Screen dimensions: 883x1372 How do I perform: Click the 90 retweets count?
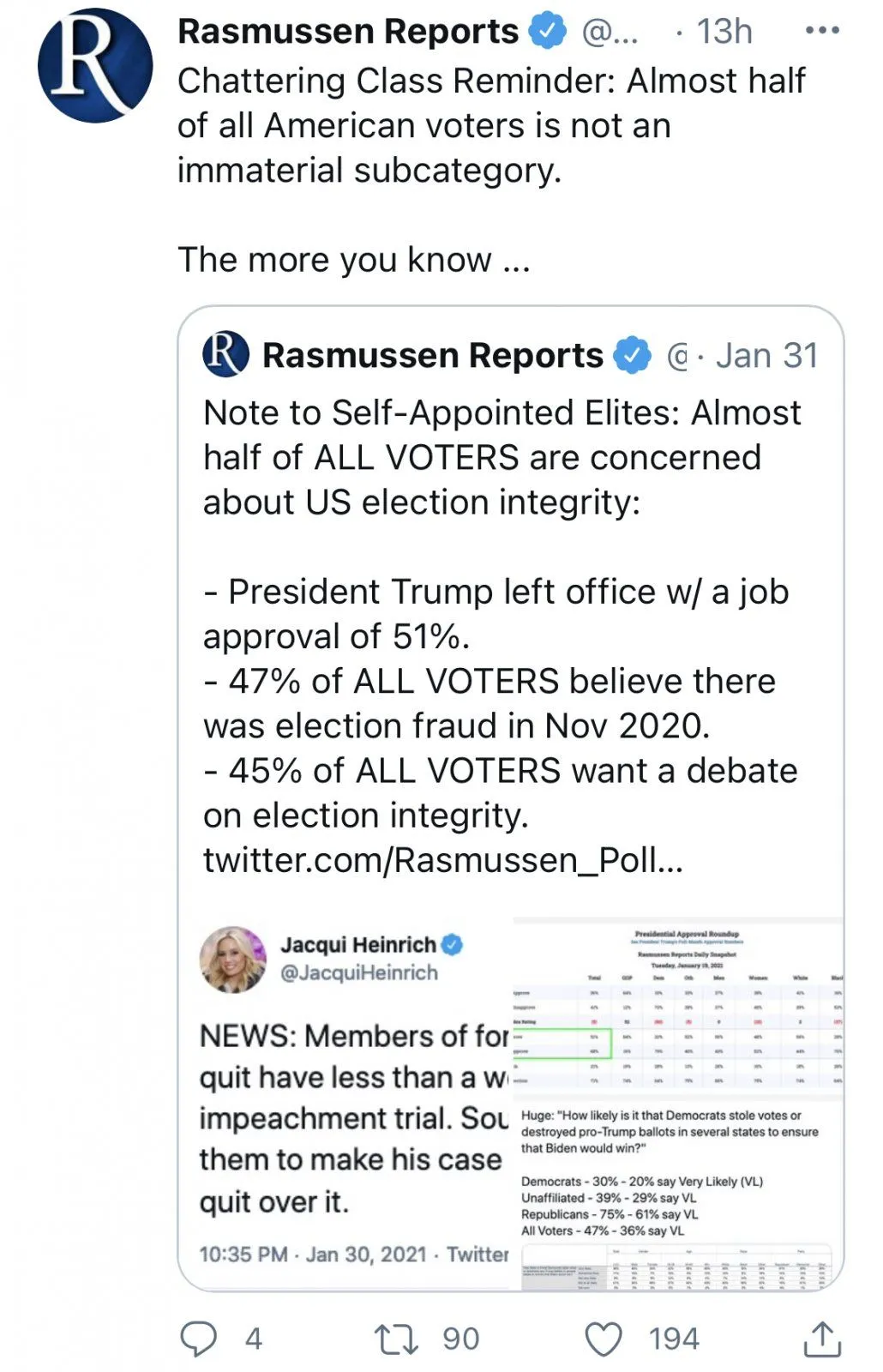point(460,1338)
